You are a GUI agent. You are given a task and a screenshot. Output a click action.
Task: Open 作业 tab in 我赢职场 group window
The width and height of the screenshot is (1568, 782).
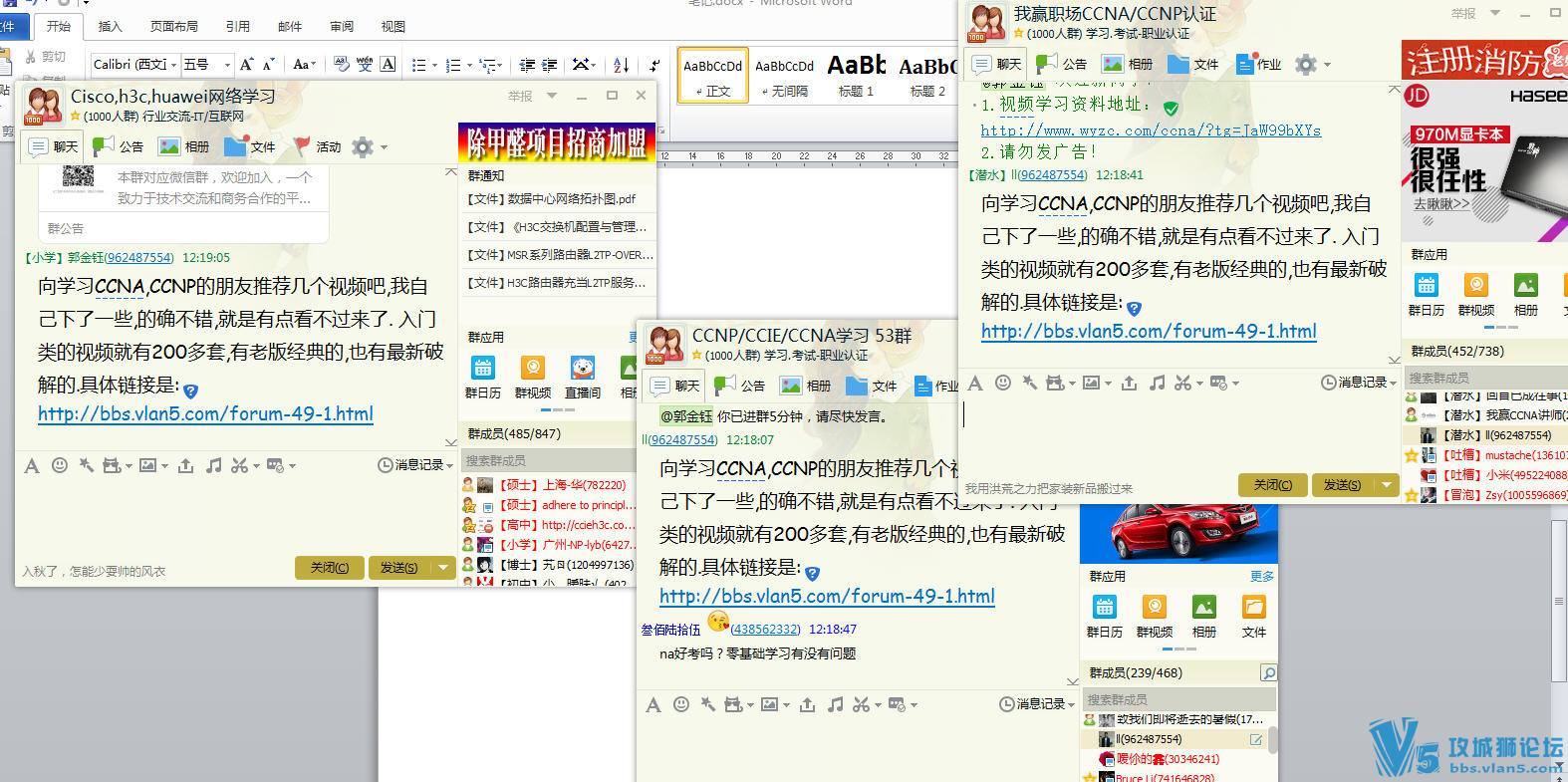1258,64
